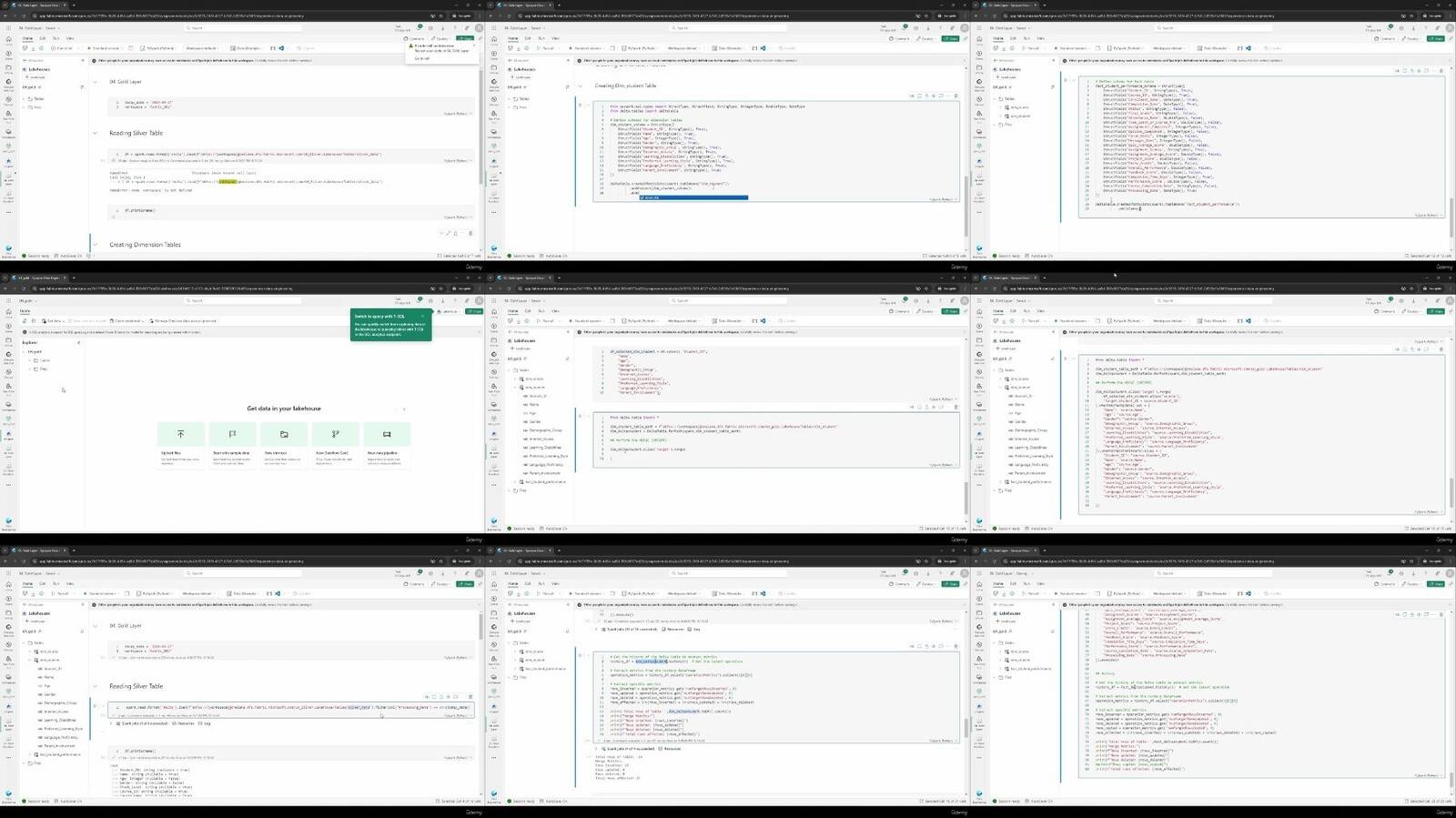Open the Edit menu tab in the first frame
This screenshot has width=1456, height=818.
[42, 38]
